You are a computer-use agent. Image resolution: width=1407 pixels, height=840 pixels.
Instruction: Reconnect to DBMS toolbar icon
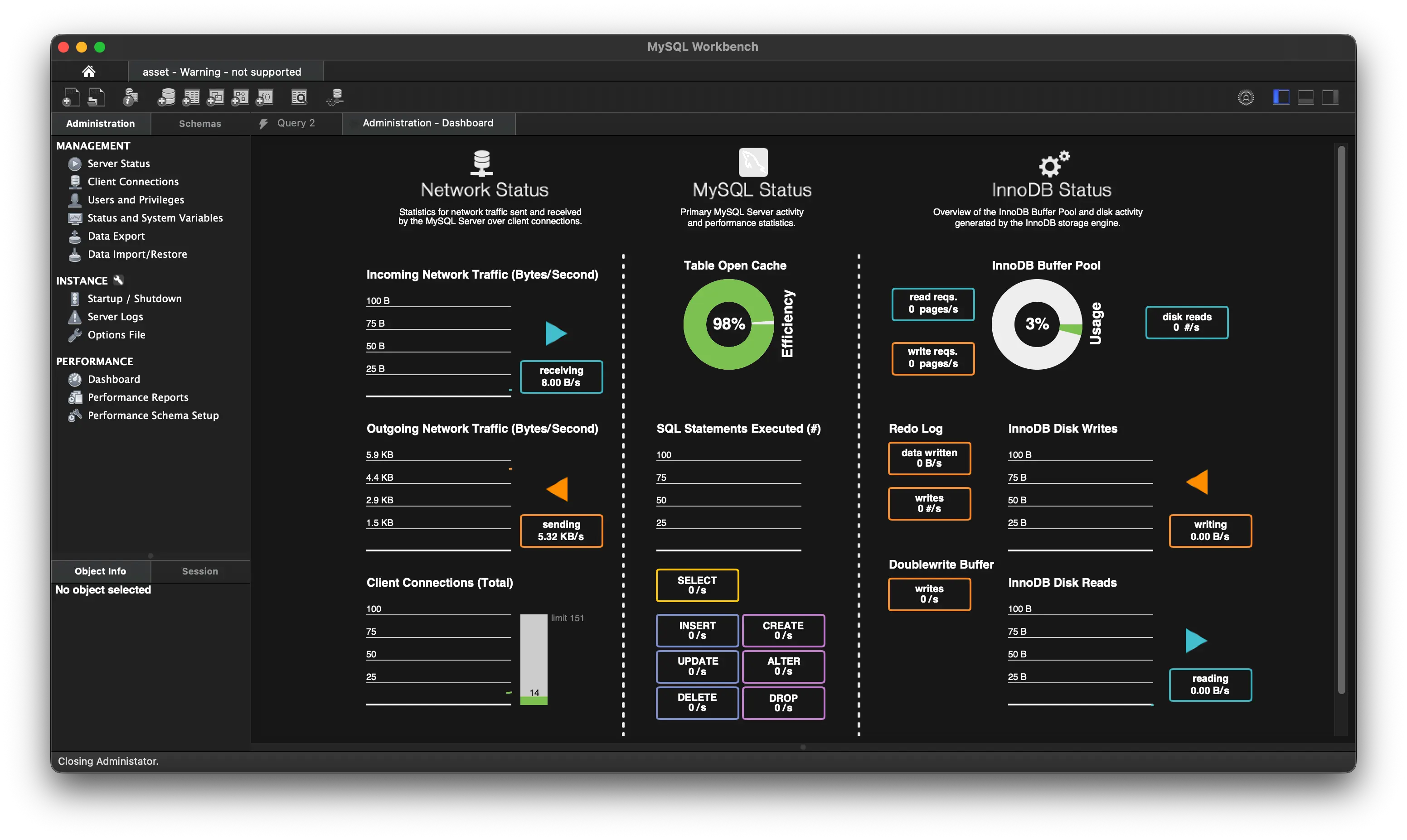335,97
